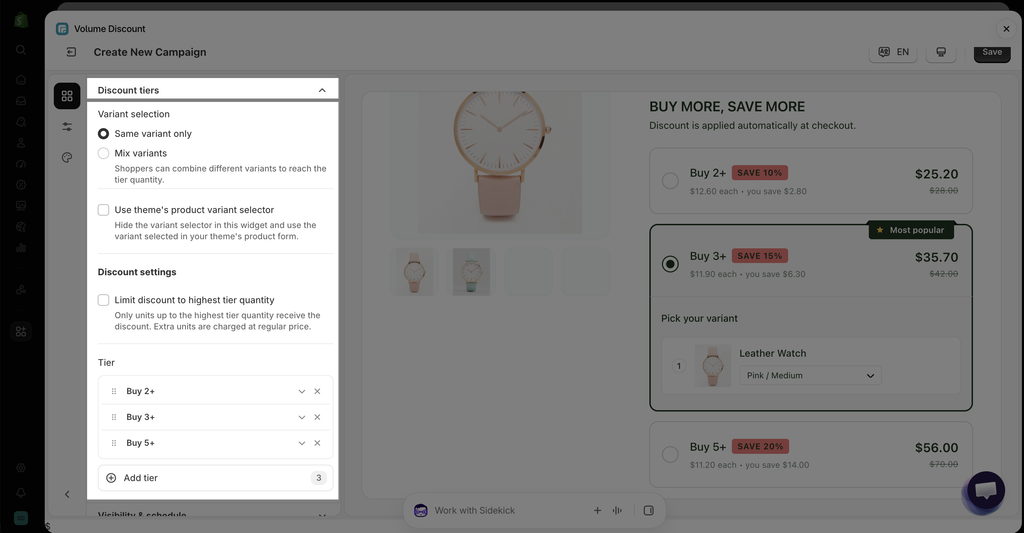Screen dimensions: 1024x533
Task: Select Buy 2+ offer radio
Action: pyautogui.click(x=670, y=181)
